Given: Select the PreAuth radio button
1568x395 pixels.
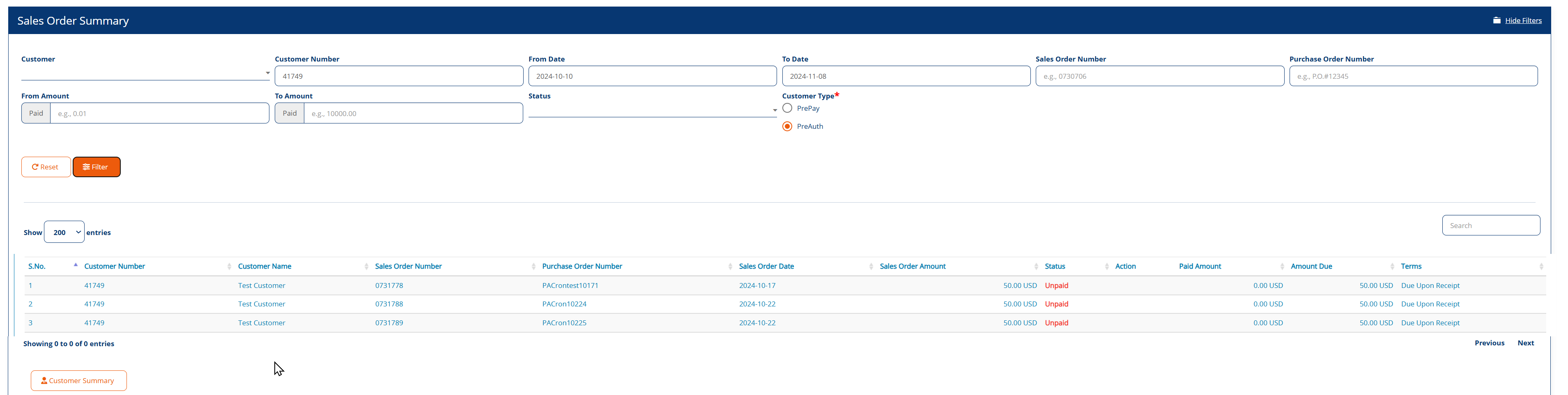Looking at the screenshot, I should click(x=787, y=126).
